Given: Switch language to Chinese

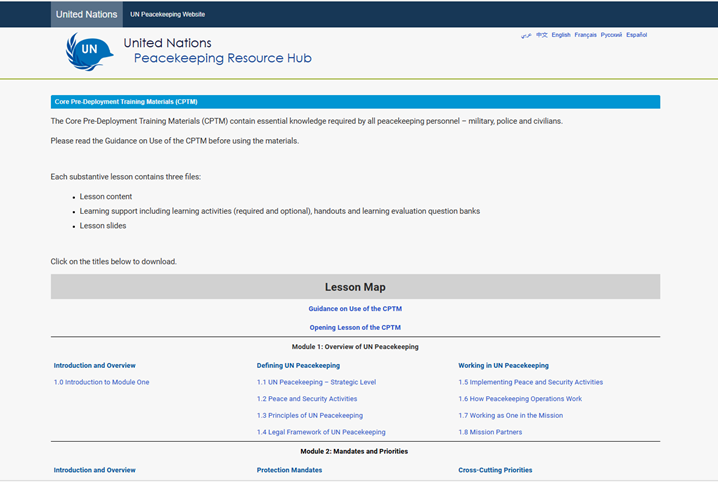Looking at the screenshot, I should 542,35.
